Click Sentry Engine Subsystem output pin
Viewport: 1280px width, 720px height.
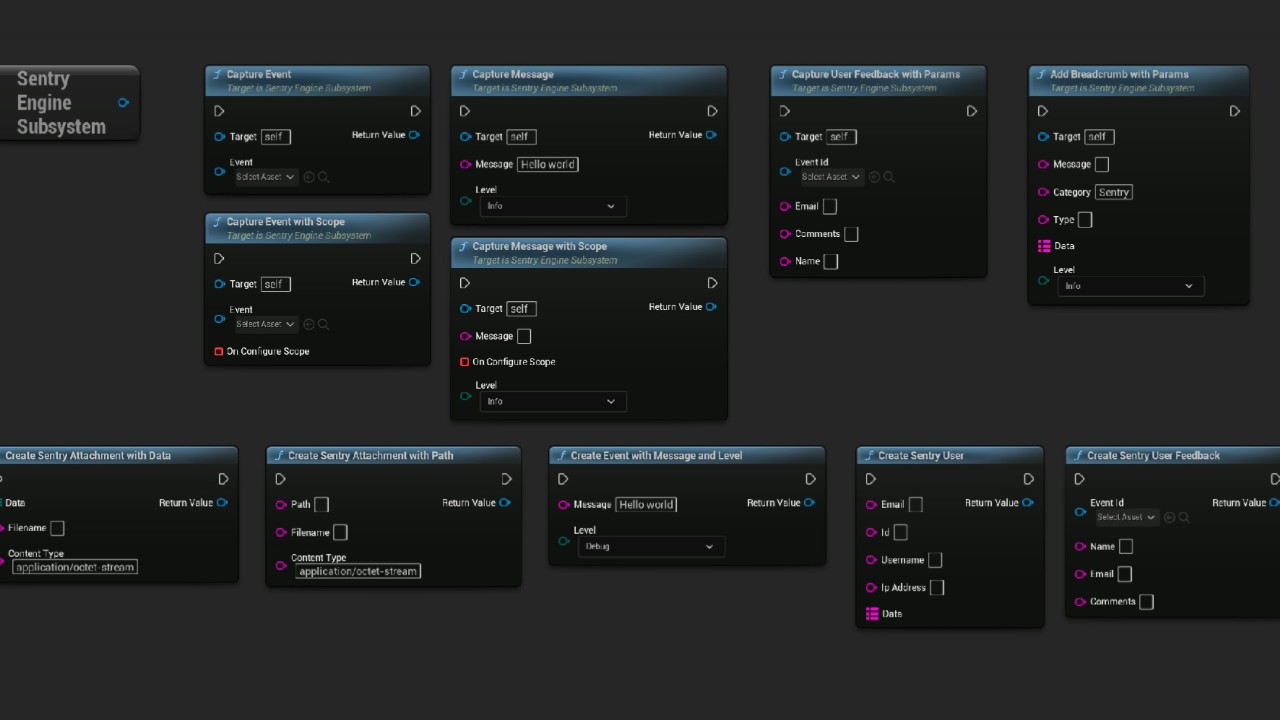tap(123, 103)
